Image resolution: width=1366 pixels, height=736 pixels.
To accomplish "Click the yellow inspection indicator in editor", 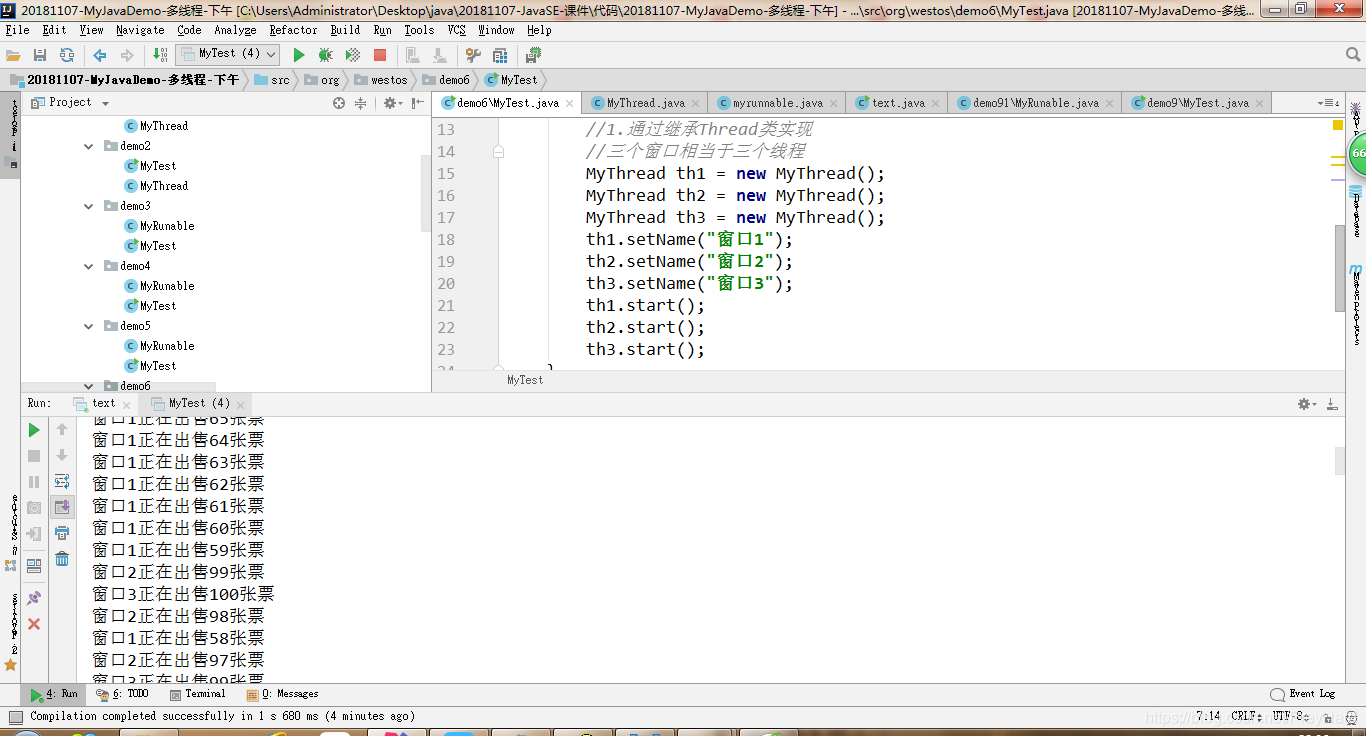I will click(x=1338, y=125).
